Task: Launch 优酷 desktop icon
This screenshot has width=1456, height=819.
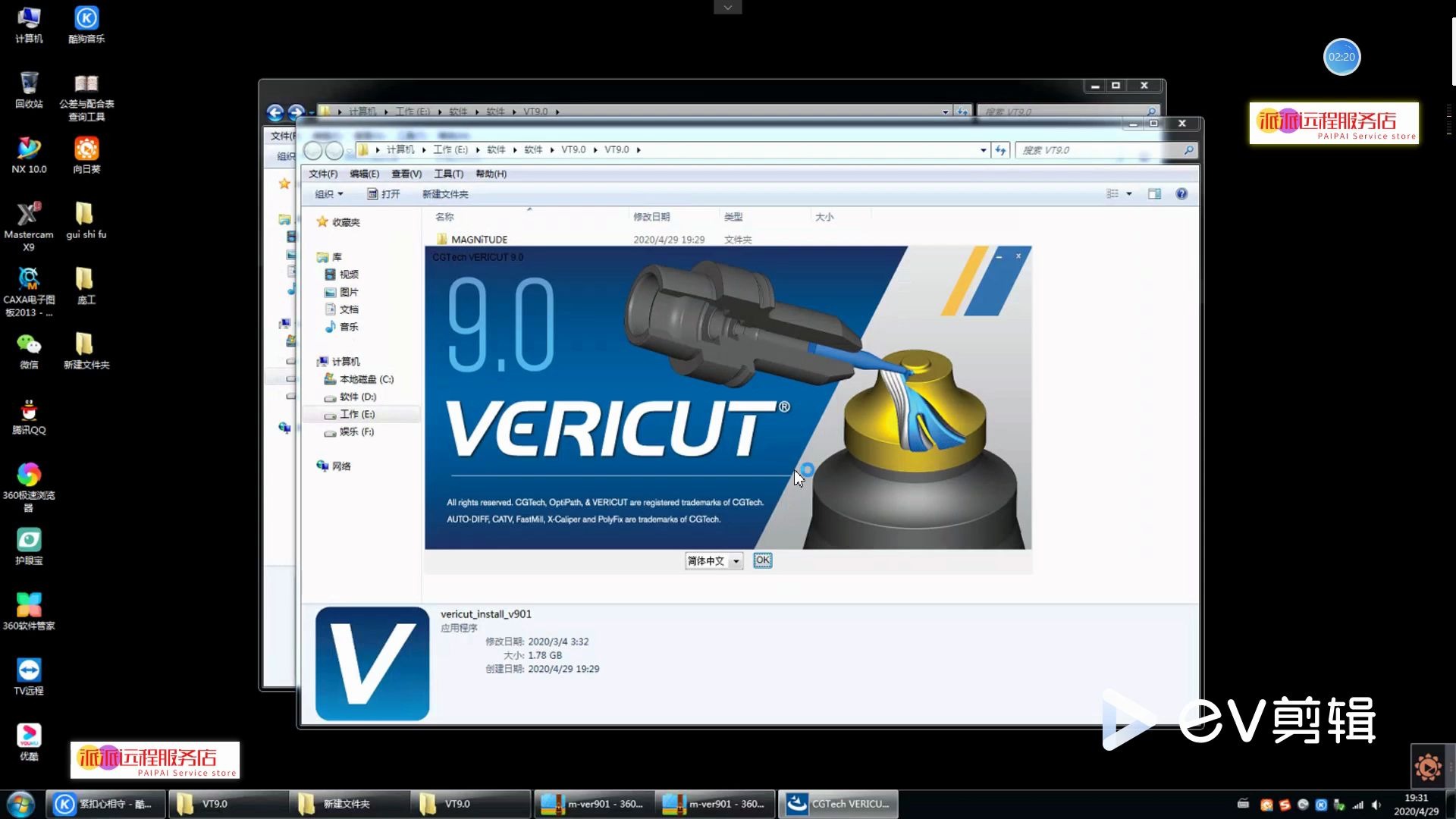Action: point(29,742)
